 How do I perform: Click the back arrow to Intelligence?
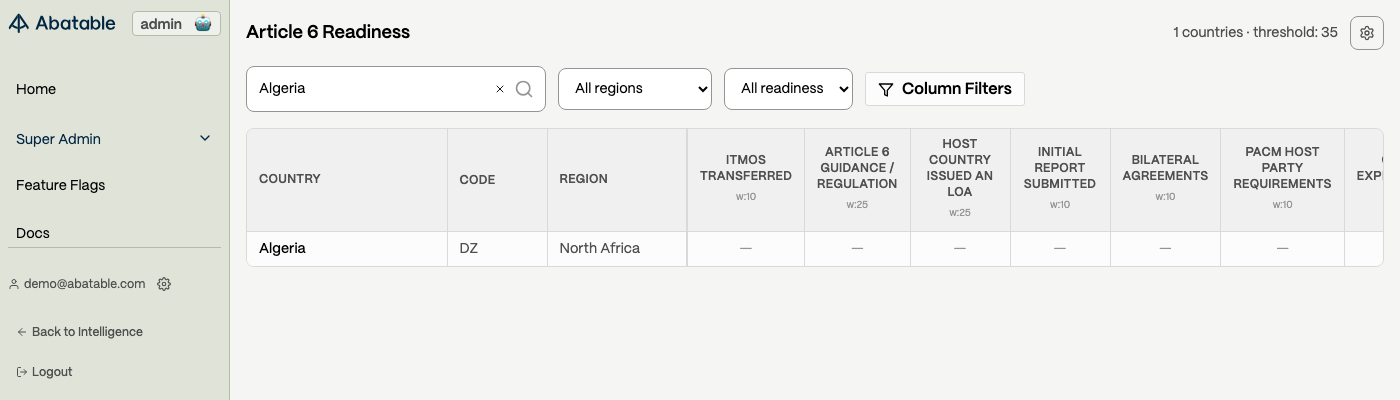[x=22, y=332]
